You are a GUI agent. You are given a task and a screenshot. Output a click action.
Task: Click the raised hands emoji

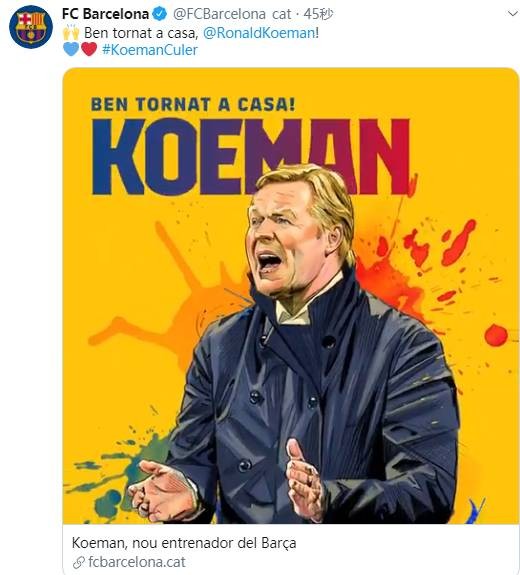point(71,33)
